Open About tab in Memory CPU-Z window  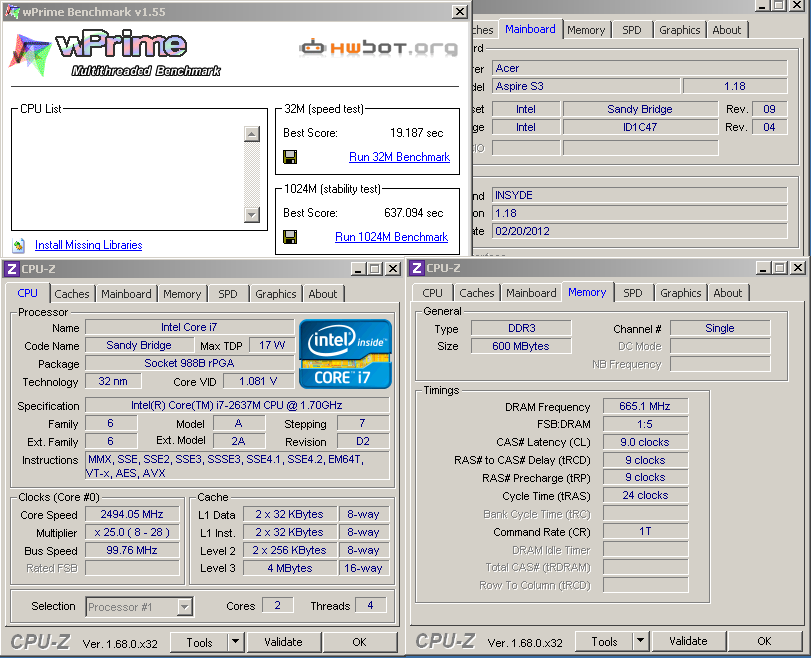pyautogui.click(x=728, y=293)
